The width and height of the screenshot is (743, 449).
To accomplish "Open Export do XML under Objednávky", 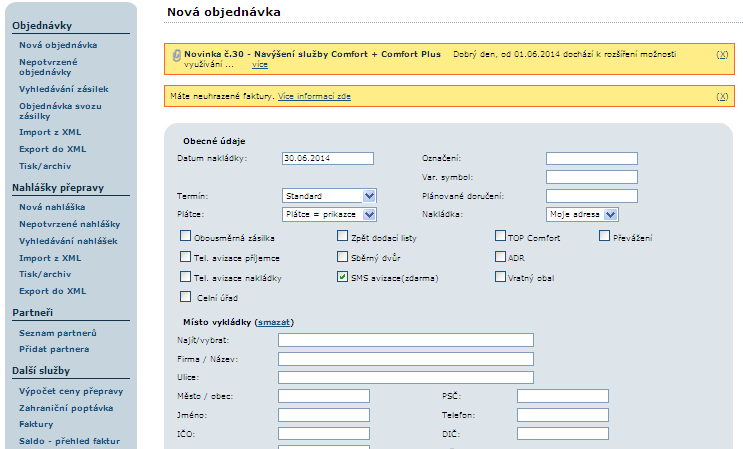I will (53, 149).
